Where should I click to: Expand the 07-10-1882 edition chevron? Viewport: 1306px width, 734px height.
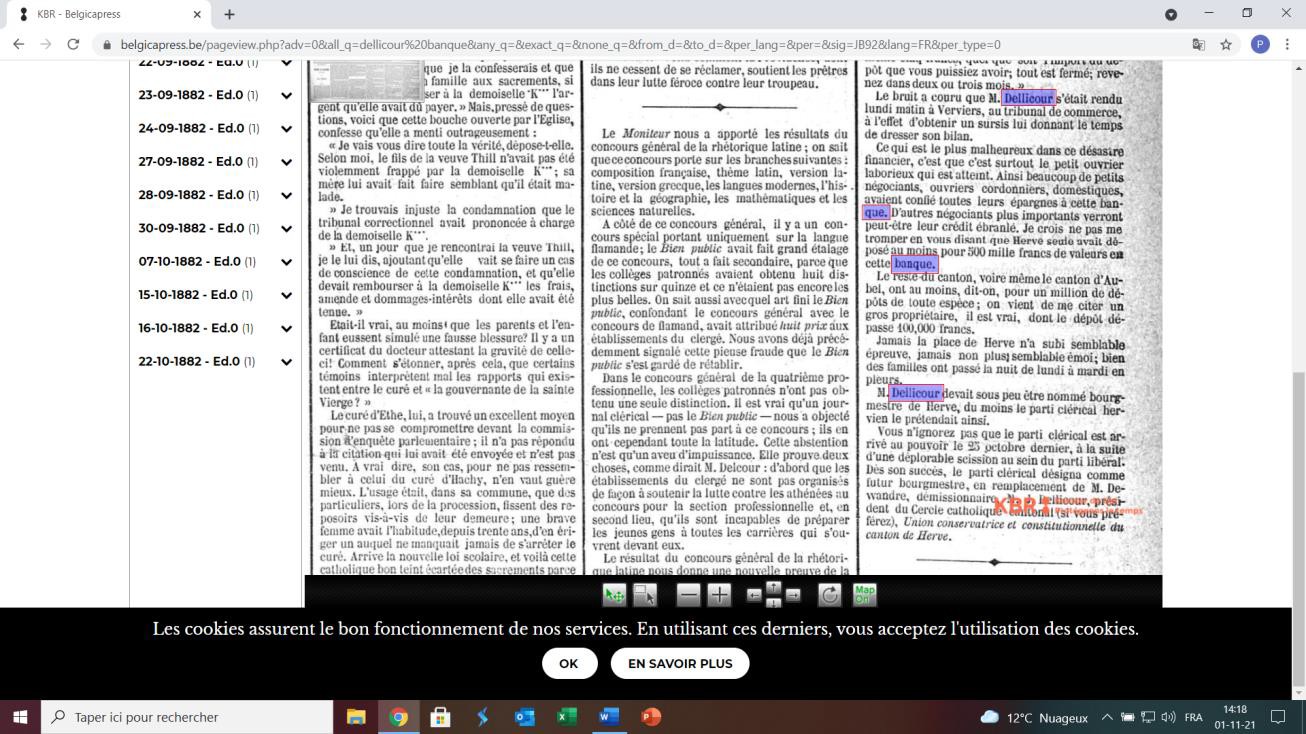coord(286,262)
